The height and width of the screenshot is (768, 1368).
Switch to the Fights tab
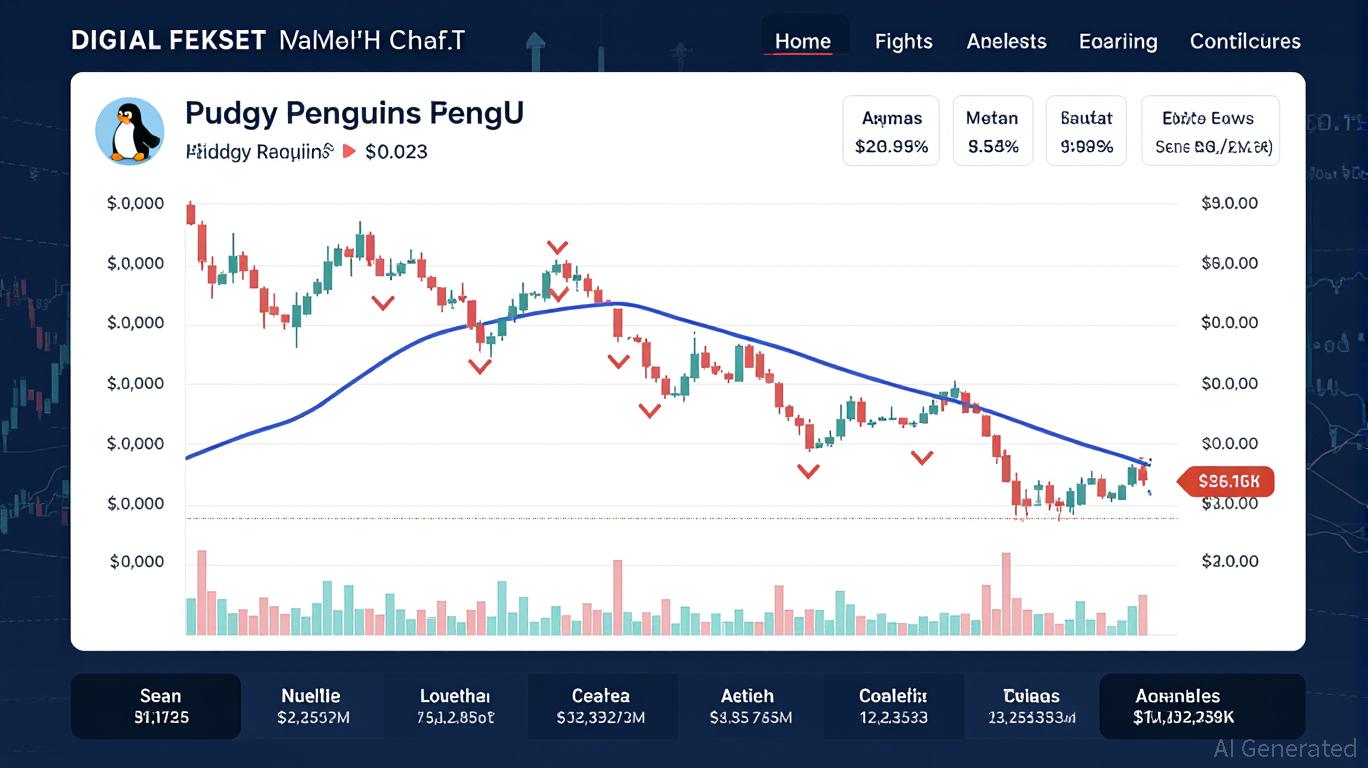click(x=903, y=41)
